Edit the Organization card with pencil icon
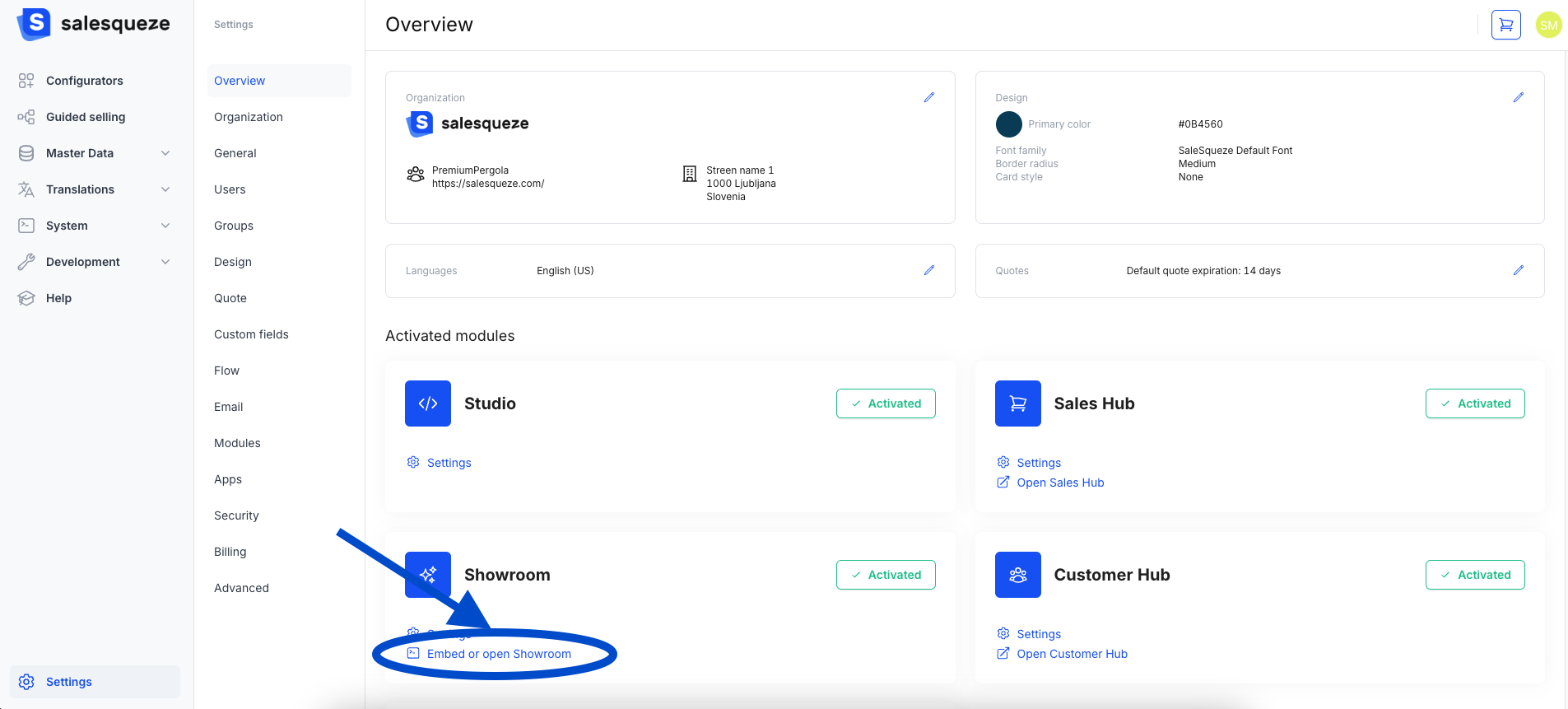This screenshot has height=709, width=1568. pos(928,97)
